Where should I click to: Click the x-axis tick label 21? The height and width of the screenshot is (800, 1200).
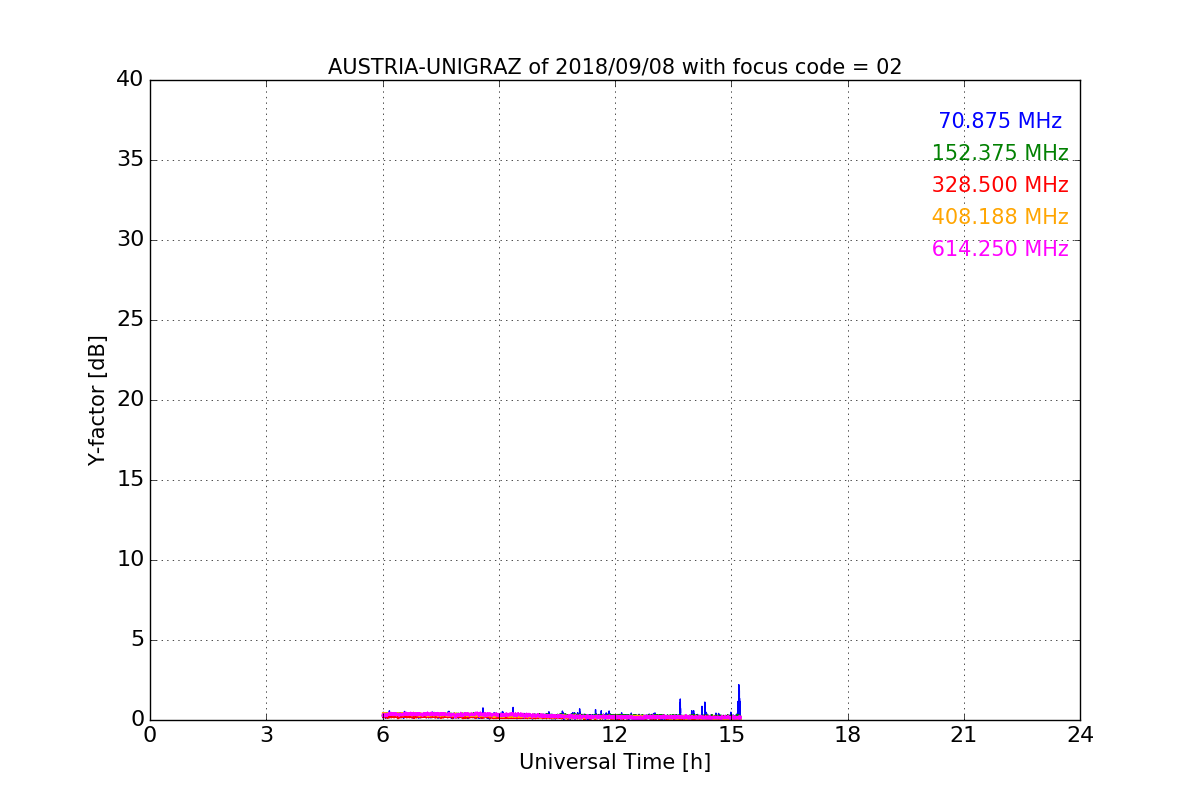(964, 735)
